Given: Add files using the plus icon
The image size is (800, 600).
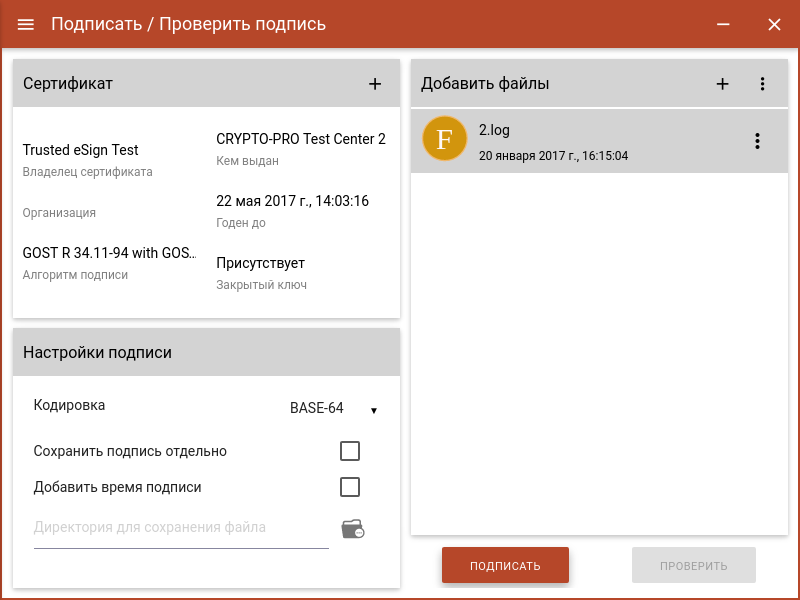Looking at the screenshot, I should coord(722,84).
